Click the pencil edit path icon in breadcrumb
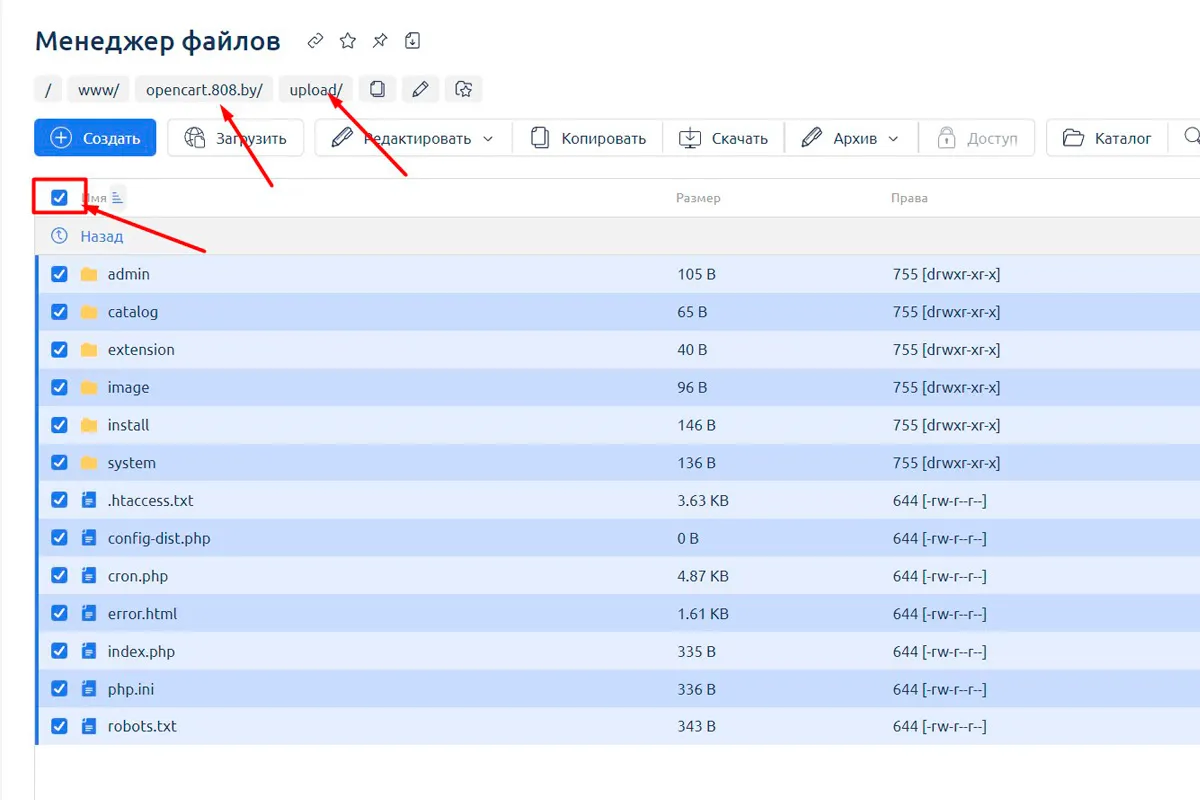Viewport: 1200px width, 800px height. click(x=420, y=89)
